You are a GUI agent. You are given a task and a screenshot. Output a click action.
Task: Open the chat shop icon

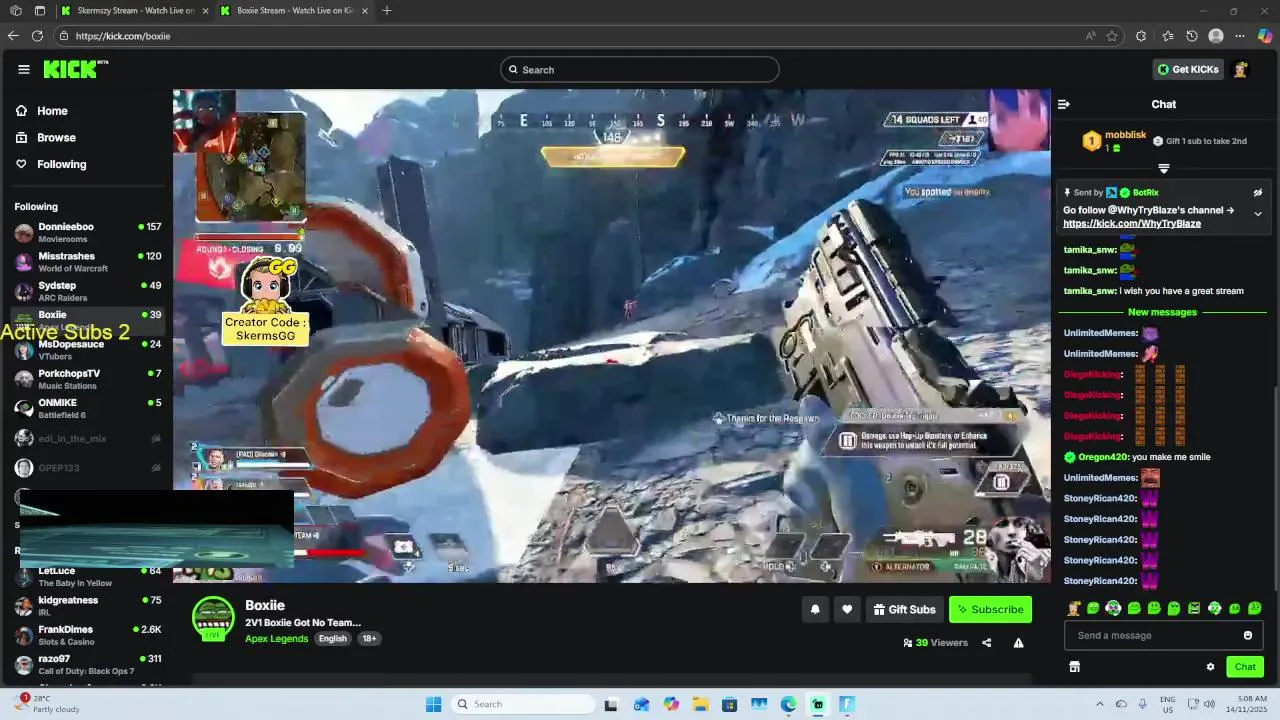coord(1074,667)
